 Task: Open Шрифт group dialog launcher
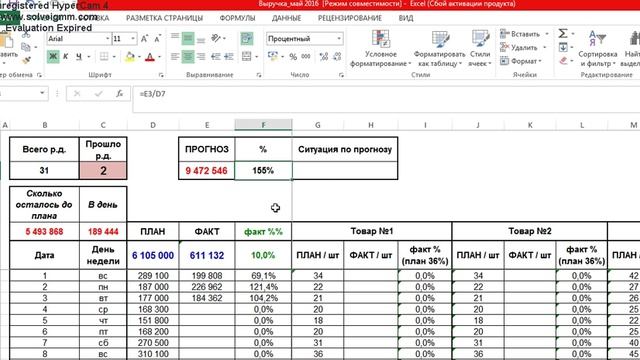(161, 75)
